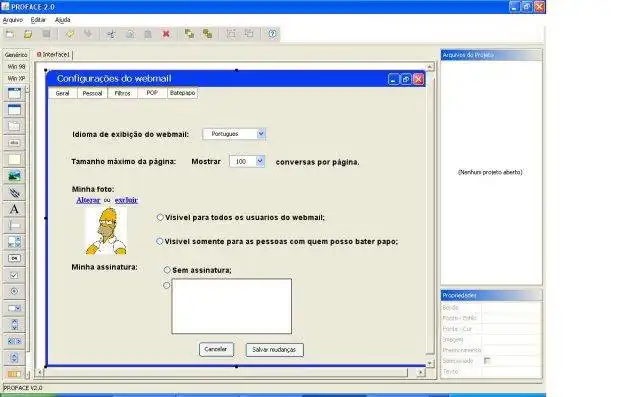Select the 'abc' text field widget in palette
Screen dimensions: 640x397
point(14,143)
